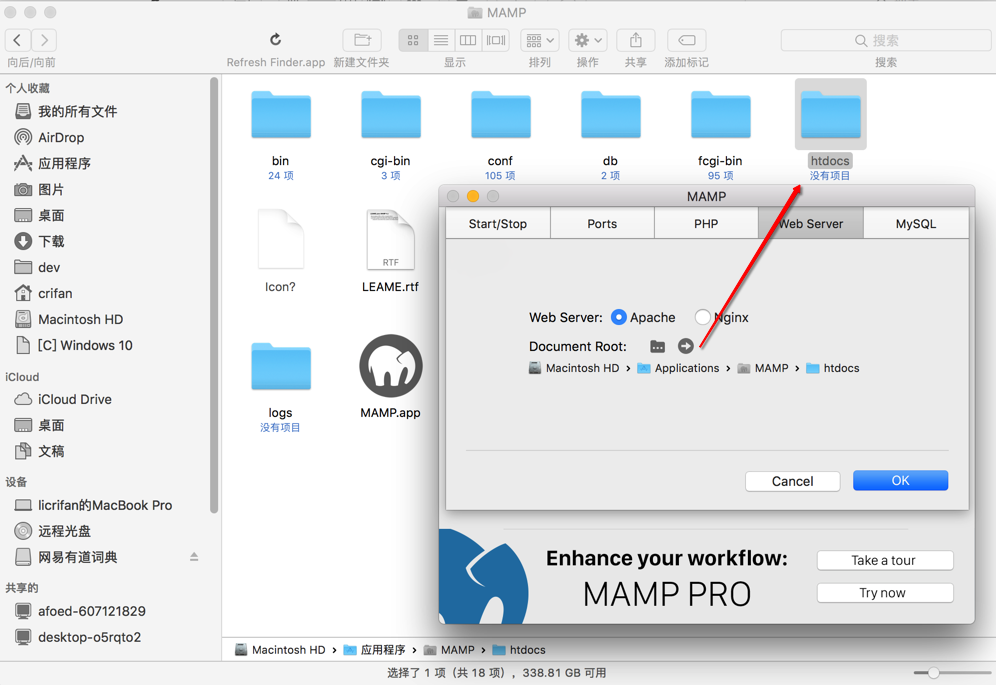Select the MAMP.app elephant icon
This screenshot has width=996, height=685.
pos(391,366)
